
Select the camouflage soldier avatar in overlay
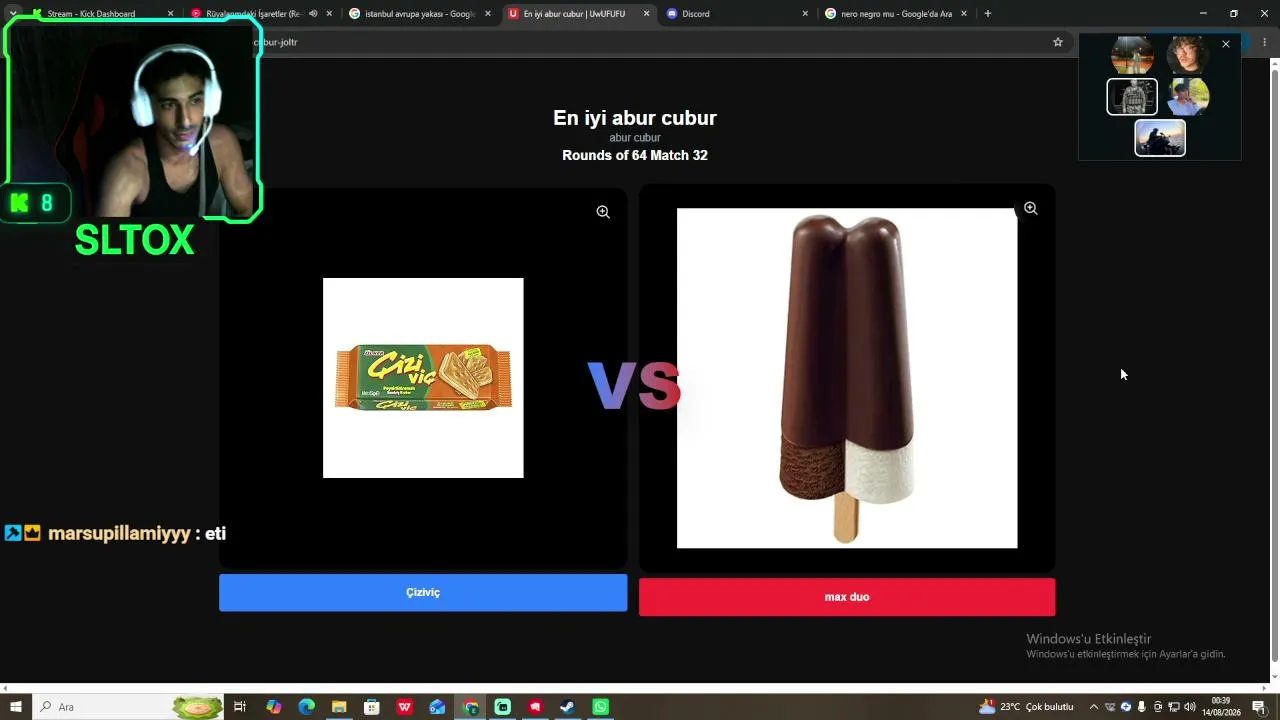pos(1132,97)
